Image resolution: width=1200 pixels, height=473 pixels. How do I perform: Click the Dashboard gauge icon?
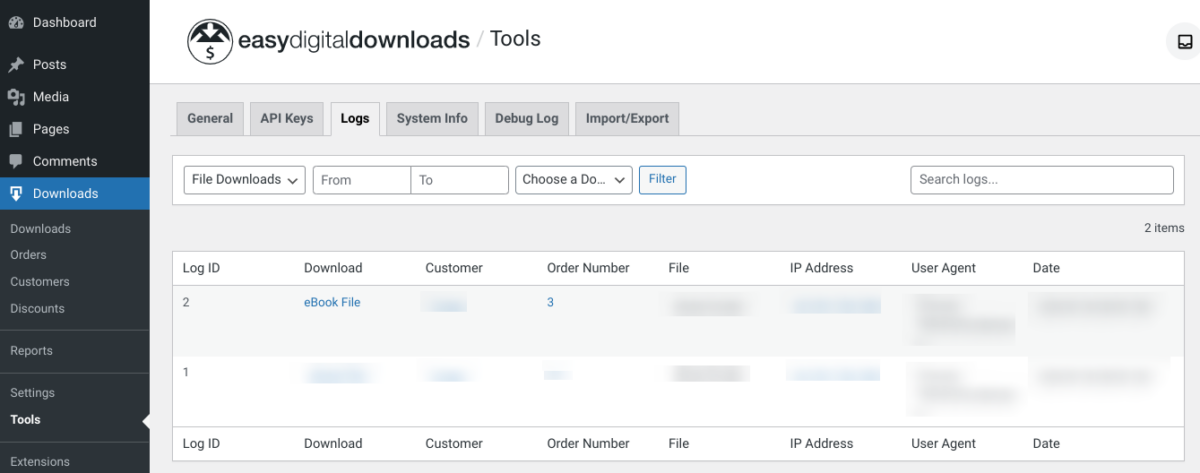pyautogui.click(x=16, y=23)
